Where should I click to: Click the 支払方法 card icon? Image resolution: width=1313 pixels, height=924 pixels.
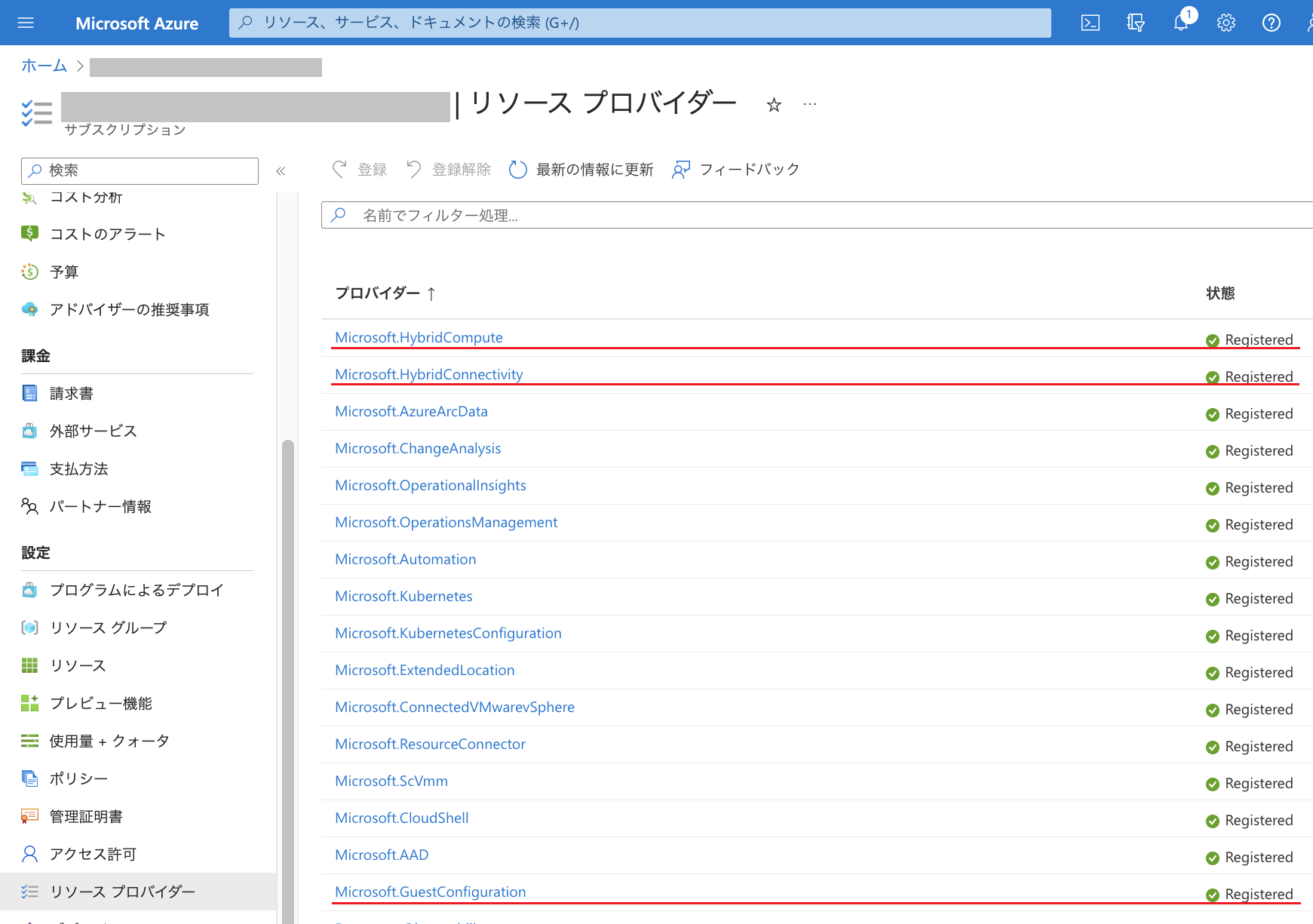click(29, 468)
